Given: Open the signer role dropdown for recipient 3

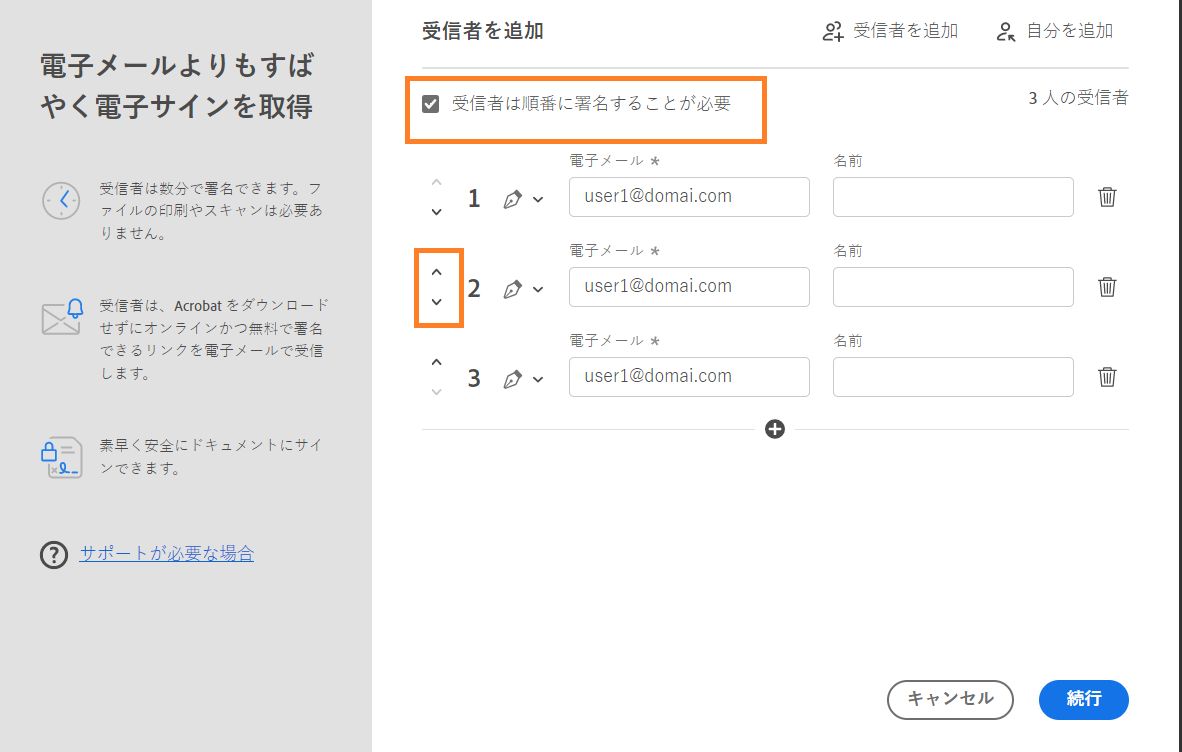Looking at the screenshot, I should click(x=535, y=377).
